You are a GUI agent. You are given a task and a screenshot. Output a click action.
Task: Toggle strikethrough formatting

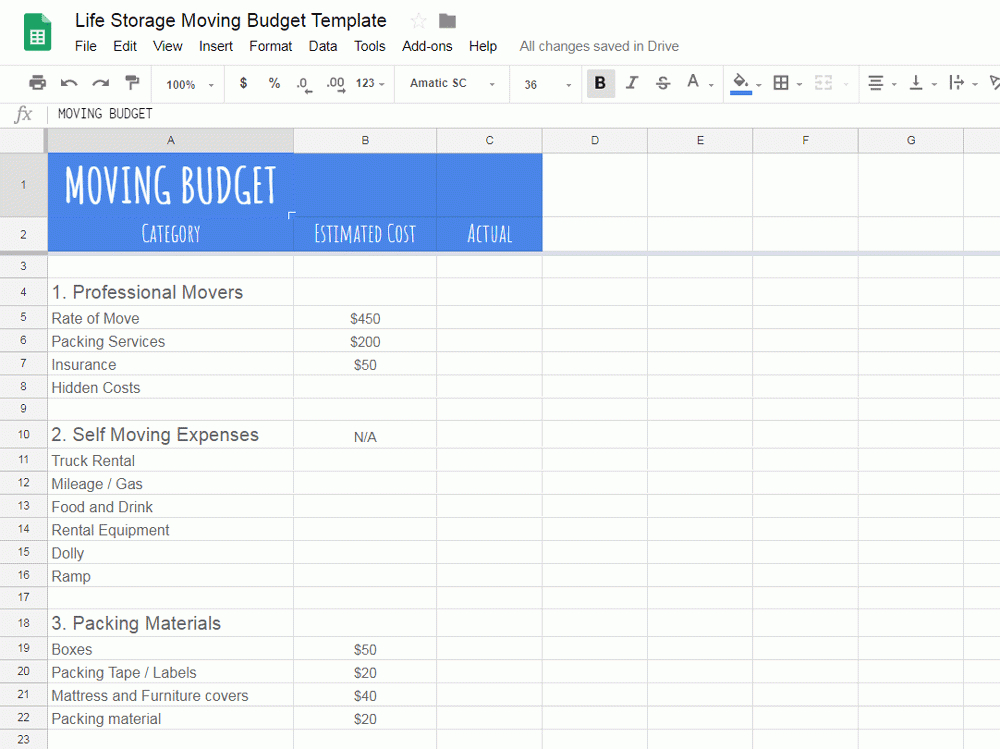(x=663, y=83)
